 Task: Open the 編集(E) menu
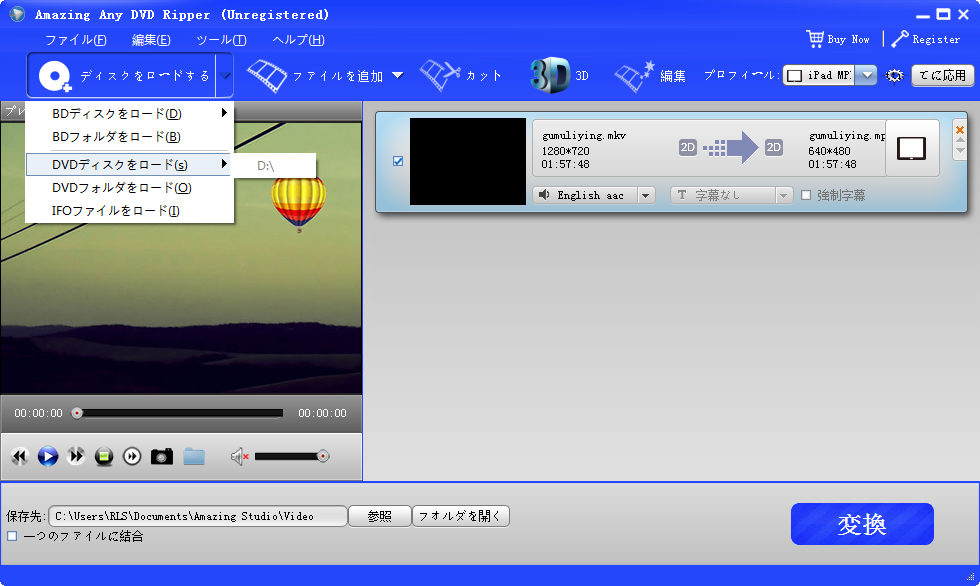coord(151,40)
